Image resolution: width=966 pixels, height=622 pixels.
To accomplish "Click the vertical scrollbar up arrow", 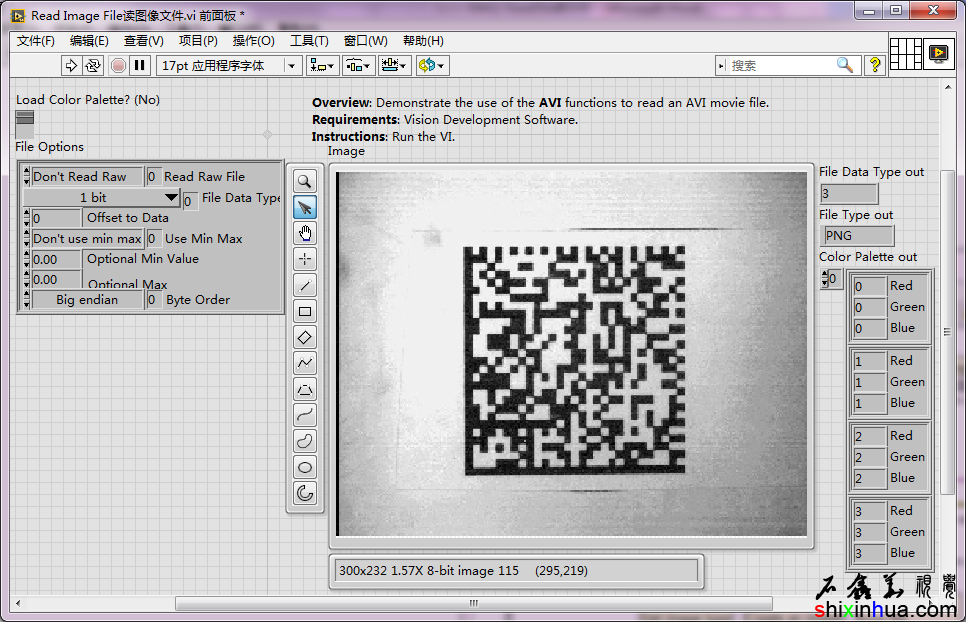I will (x=948, y=87).
